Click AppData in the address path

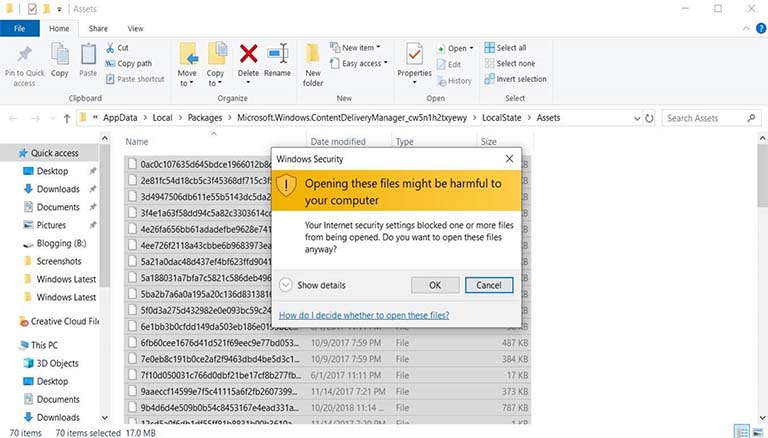pos(120,118)
